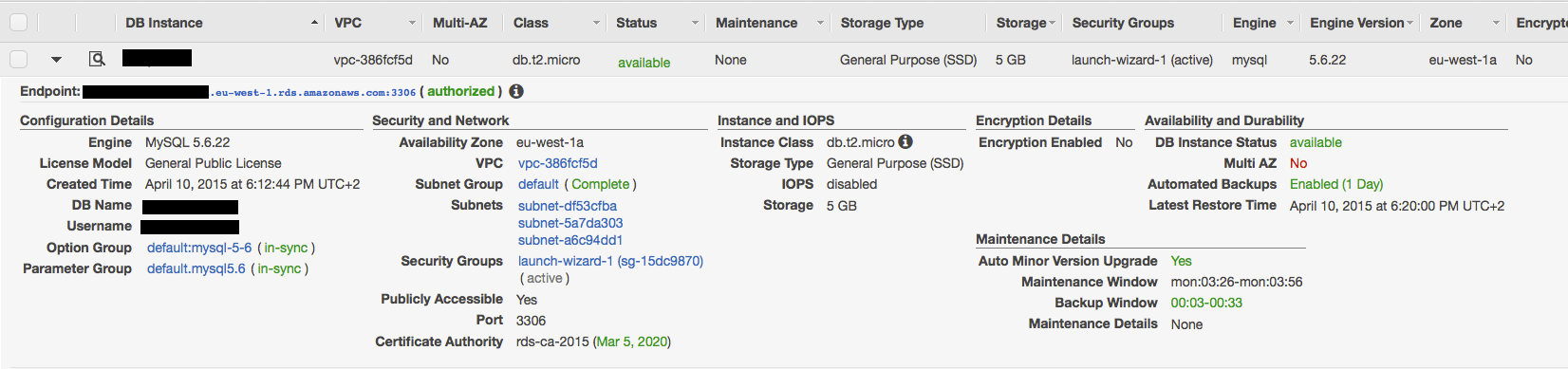Click the info icon next to authorized
The width and height of the screenshot is (1568, 369).
pyautogui.click(x=516, y=92)
